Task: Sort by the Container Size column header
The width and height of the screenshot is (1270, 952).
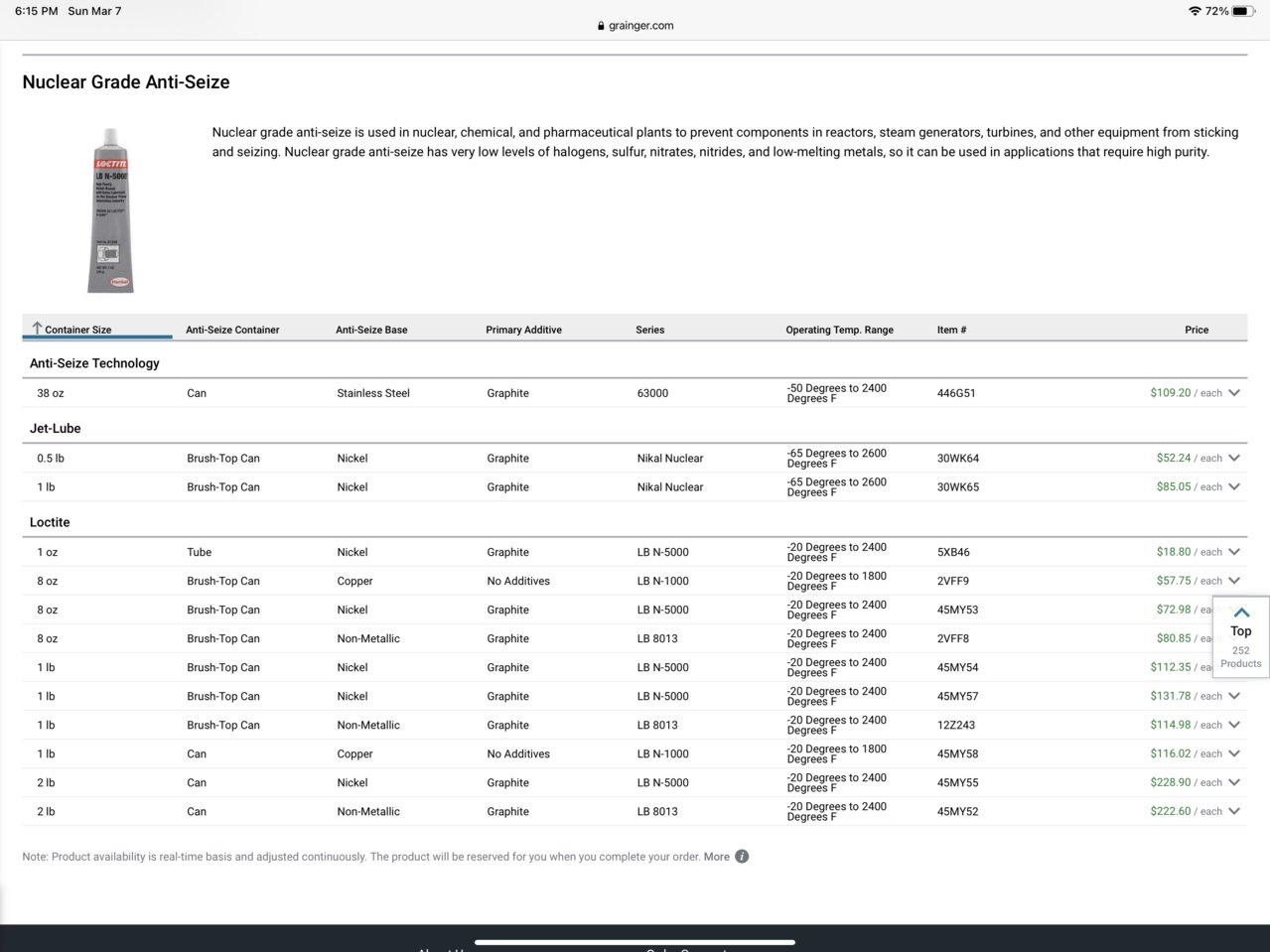Action: [77, 330]
